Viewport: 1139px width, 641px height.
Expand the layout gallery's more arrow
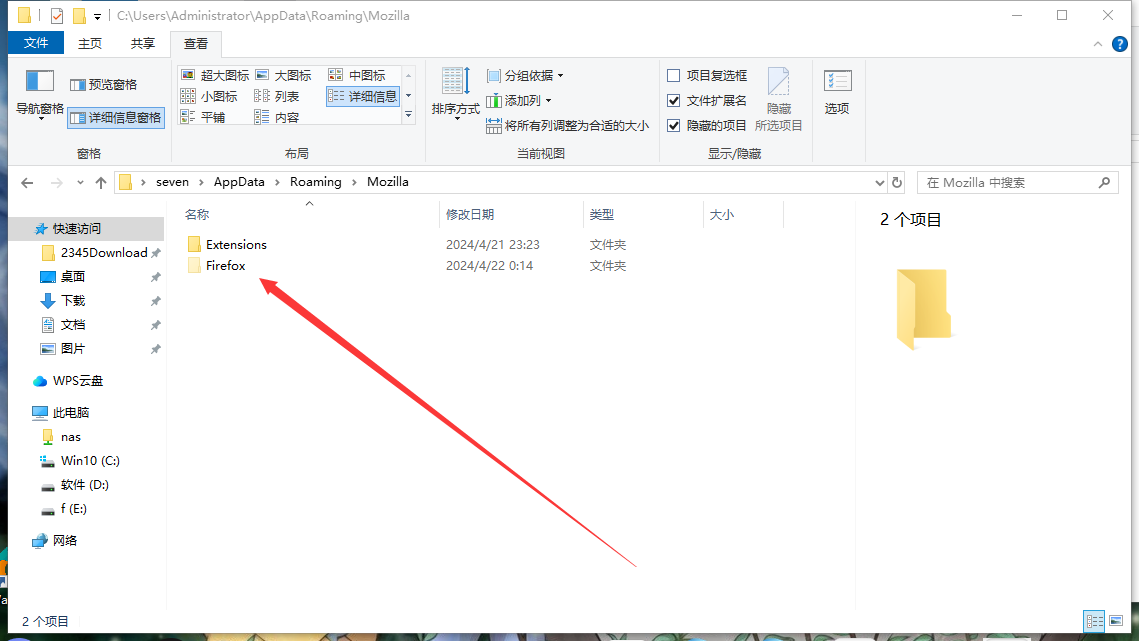(409, 115)
